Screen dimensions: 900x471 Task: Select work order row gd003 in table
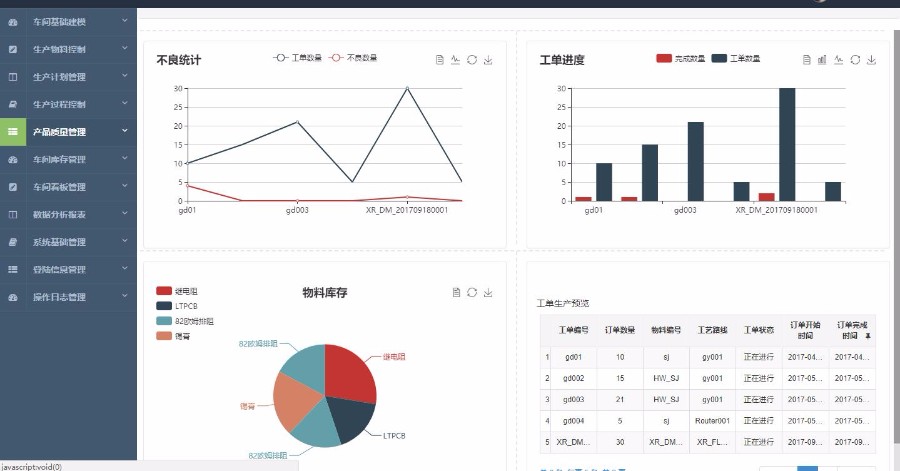pyautogui.click(x=708, y=399)
